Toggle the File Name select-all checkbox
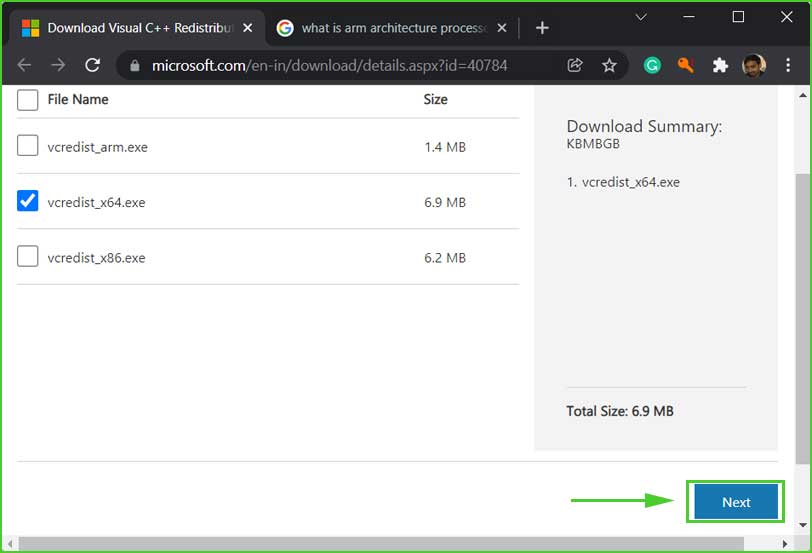The image size is (812, 553). click(x=27, y=99)
